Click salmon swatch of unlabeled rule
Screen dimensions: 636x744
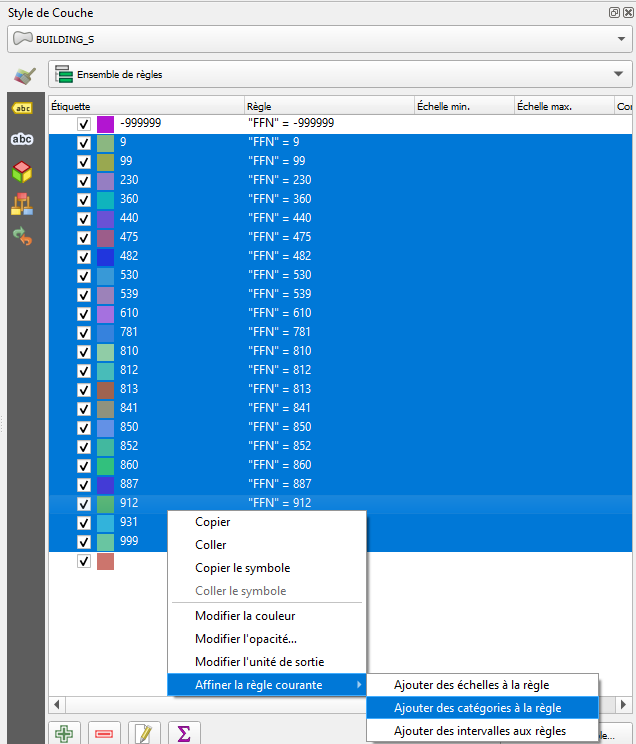[x=105, y=561]
